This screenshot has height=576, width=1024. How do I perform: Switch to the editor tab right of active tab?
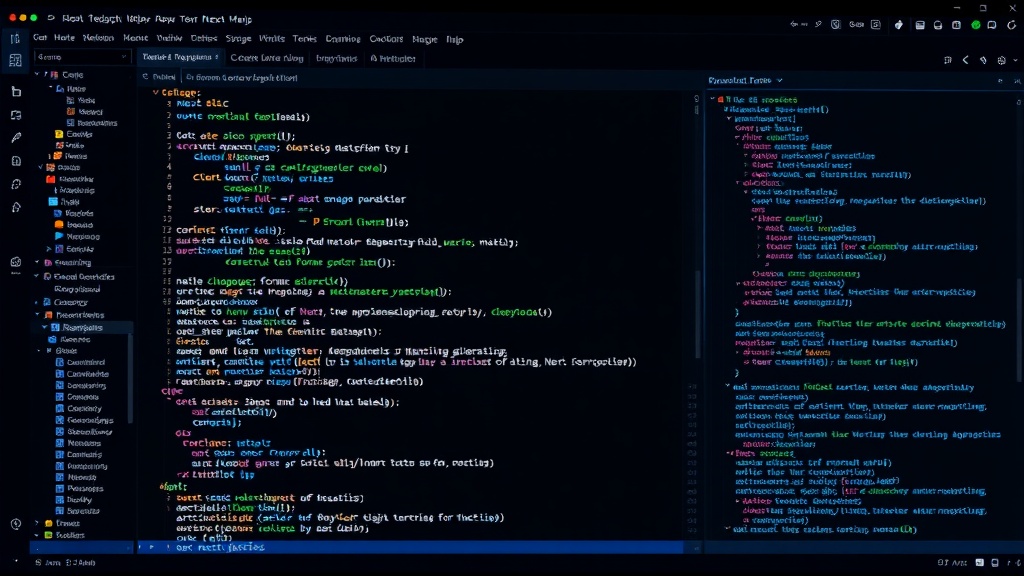click(266, 58)
